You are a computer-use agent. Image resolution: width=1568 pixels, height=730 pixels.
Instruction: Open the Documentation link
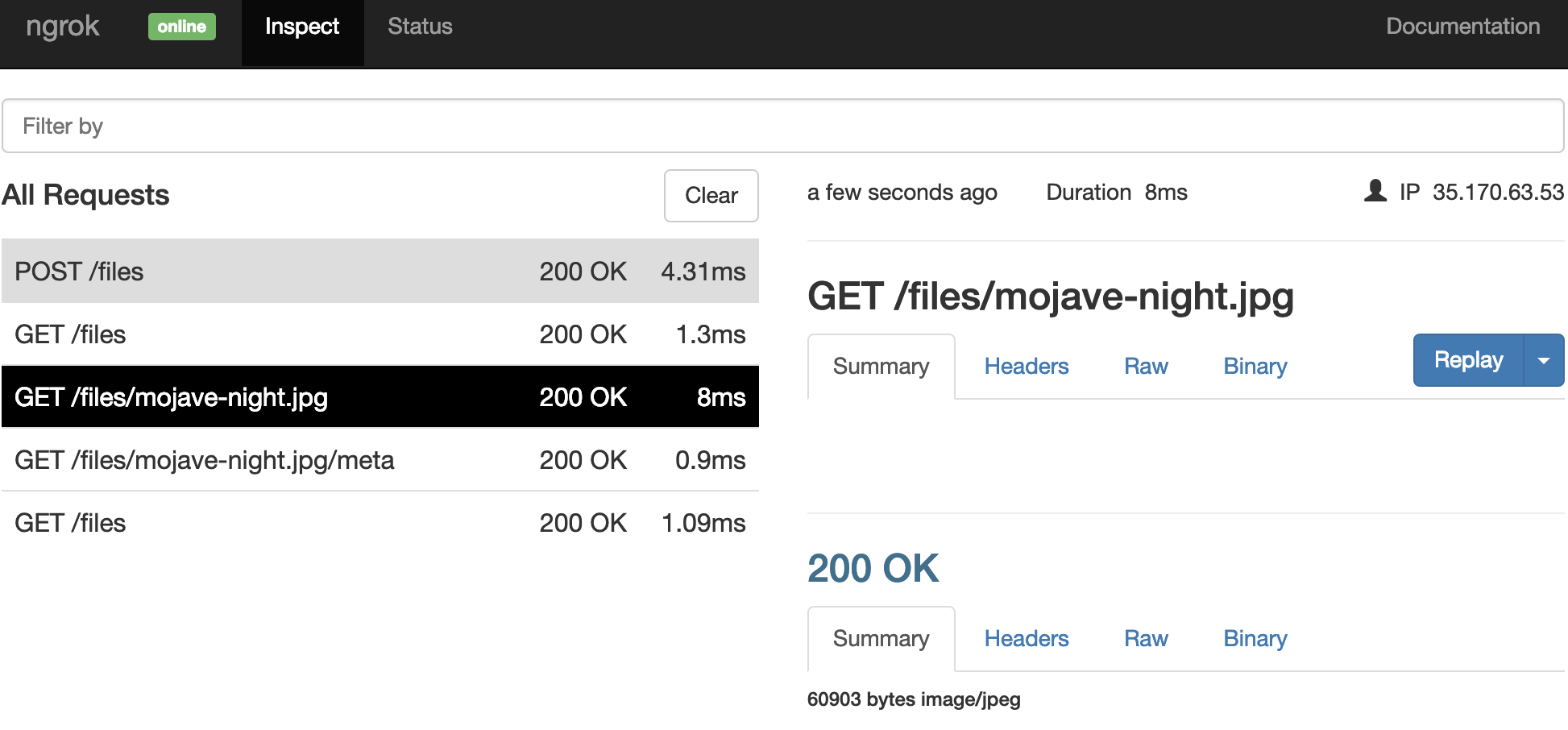(1462, 27)
